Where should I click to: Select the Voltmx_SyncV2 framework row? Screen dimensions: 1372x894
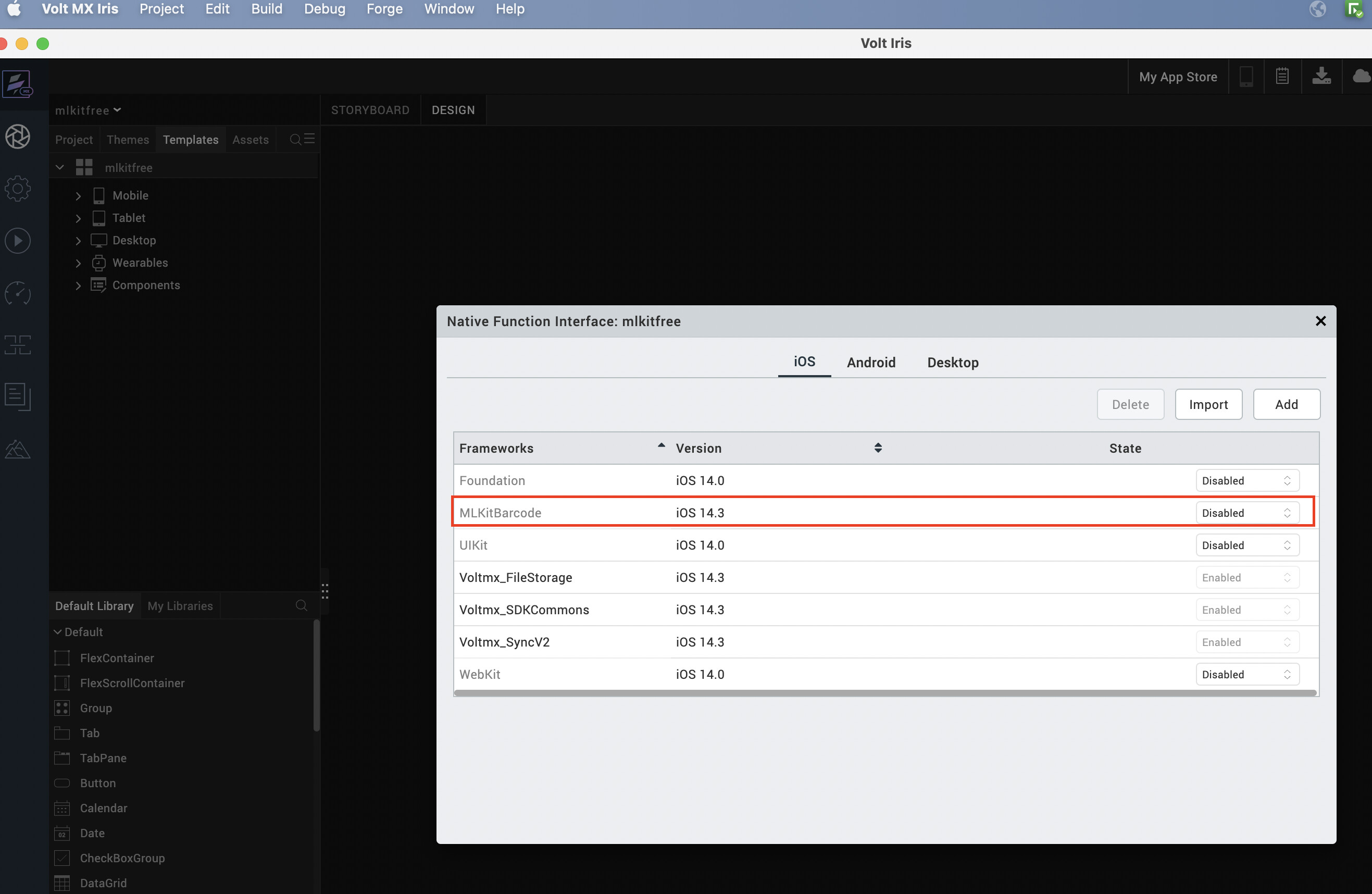[886, 641]
